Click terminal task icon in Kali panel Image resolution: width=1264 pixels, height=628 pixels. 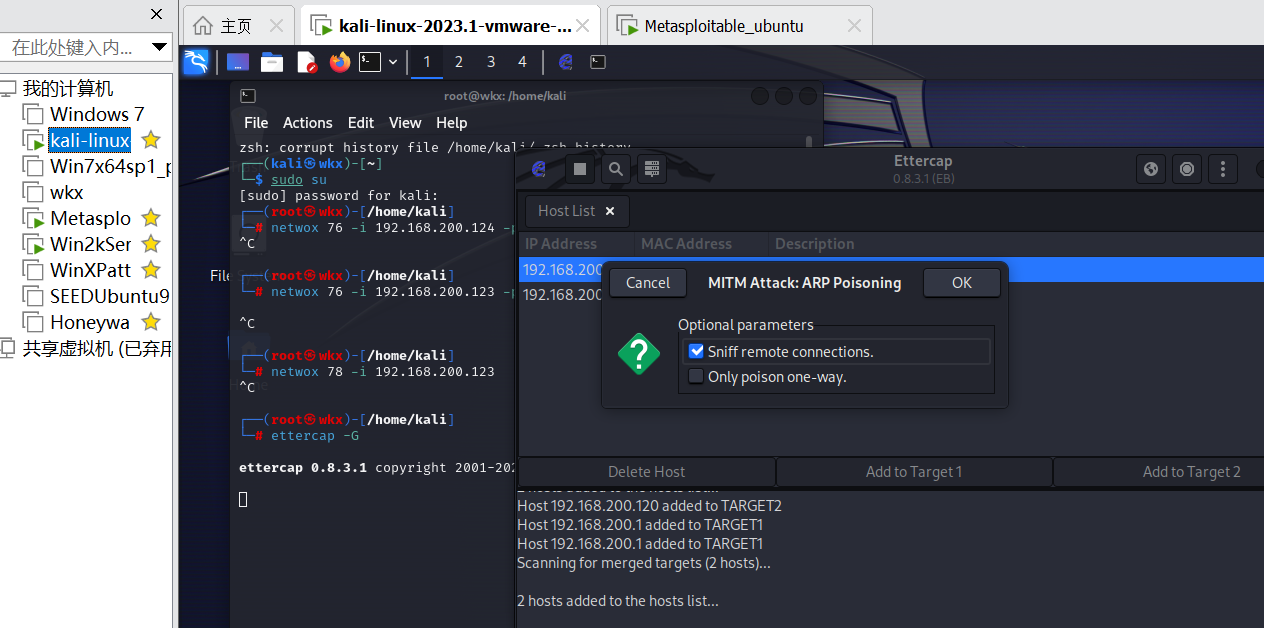tap(597, 62)
